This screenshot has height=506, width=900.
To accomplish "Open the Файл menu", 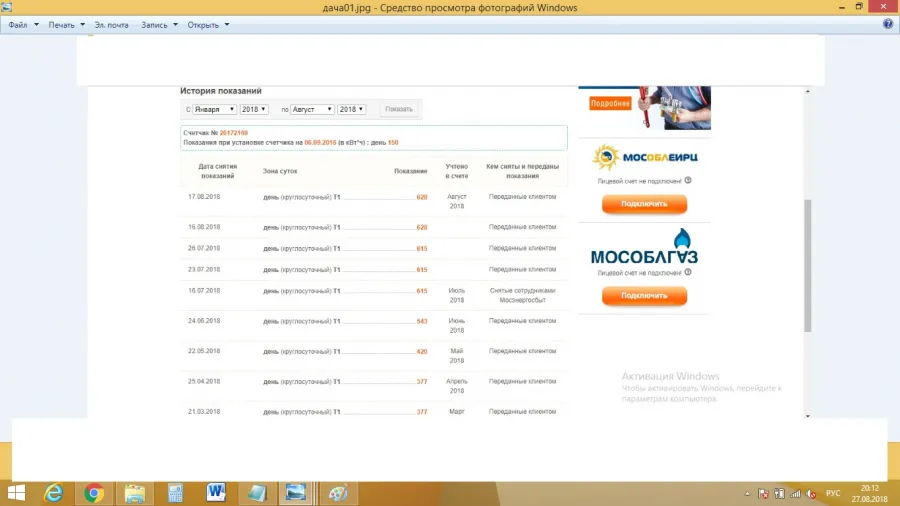I will click(23, 25).
